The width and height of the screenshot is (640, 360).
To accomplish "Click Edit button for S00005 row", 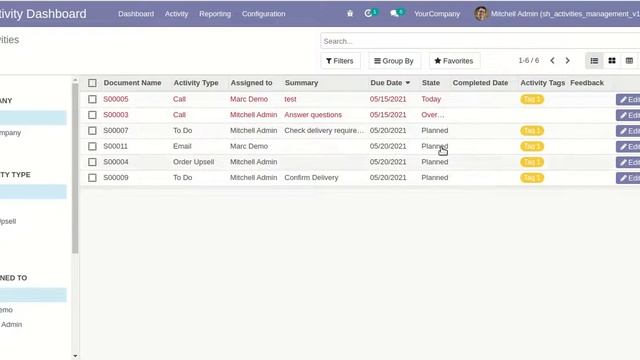I will [x=628, y=100].
